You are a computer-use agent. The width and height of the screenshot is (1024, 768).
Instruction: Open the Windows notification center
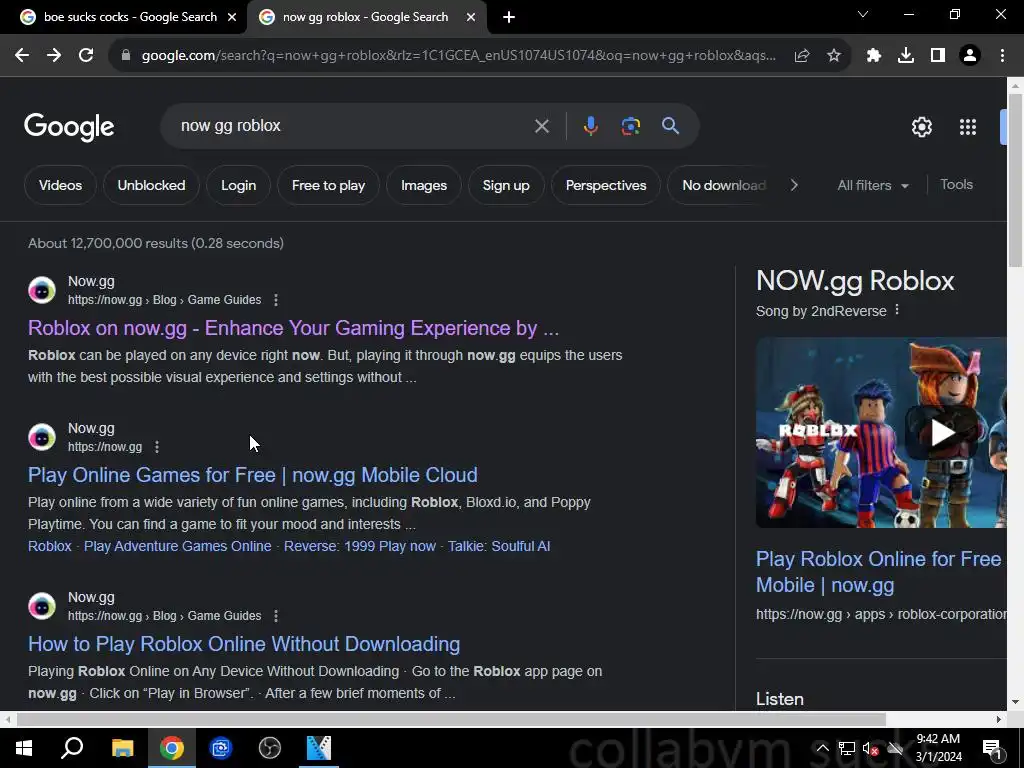(992, 748)
